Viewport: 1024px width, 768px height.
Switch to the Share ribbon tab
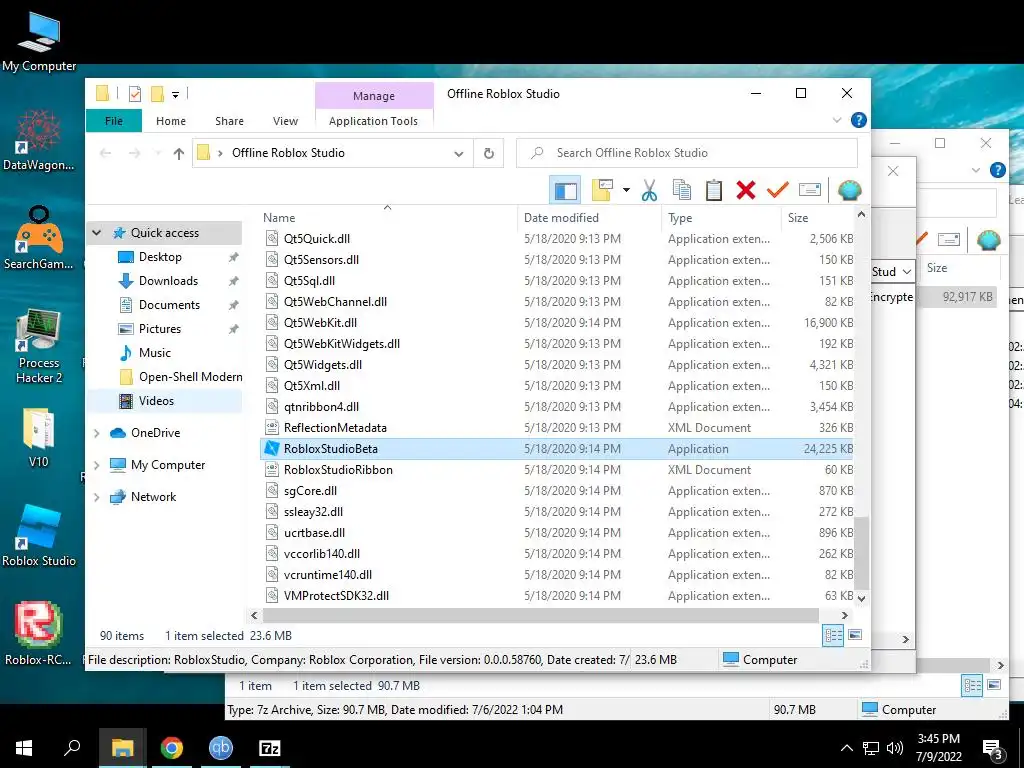point(229,121)
